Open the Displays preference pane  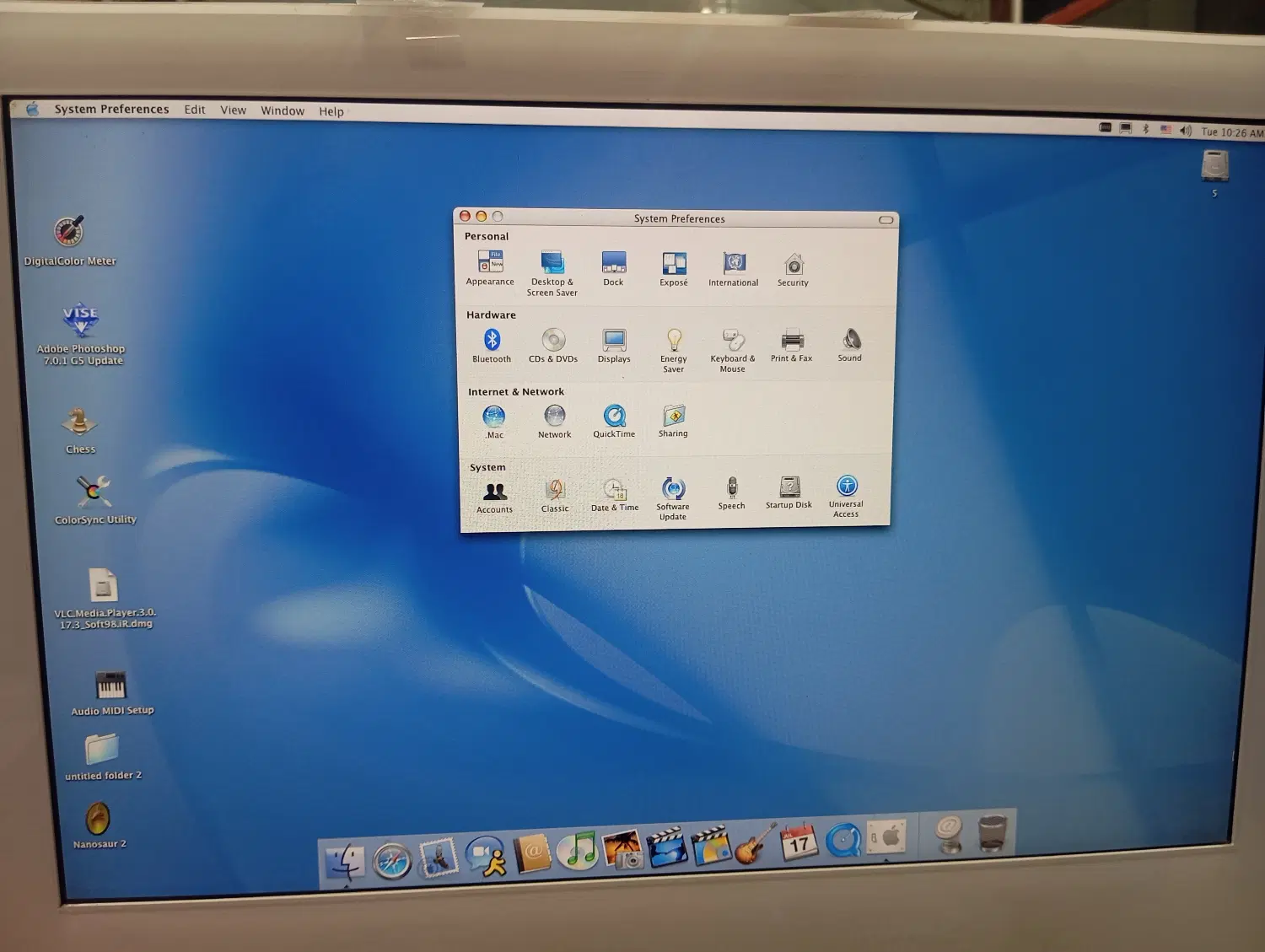pyautogui.click(x=614, y=346)
